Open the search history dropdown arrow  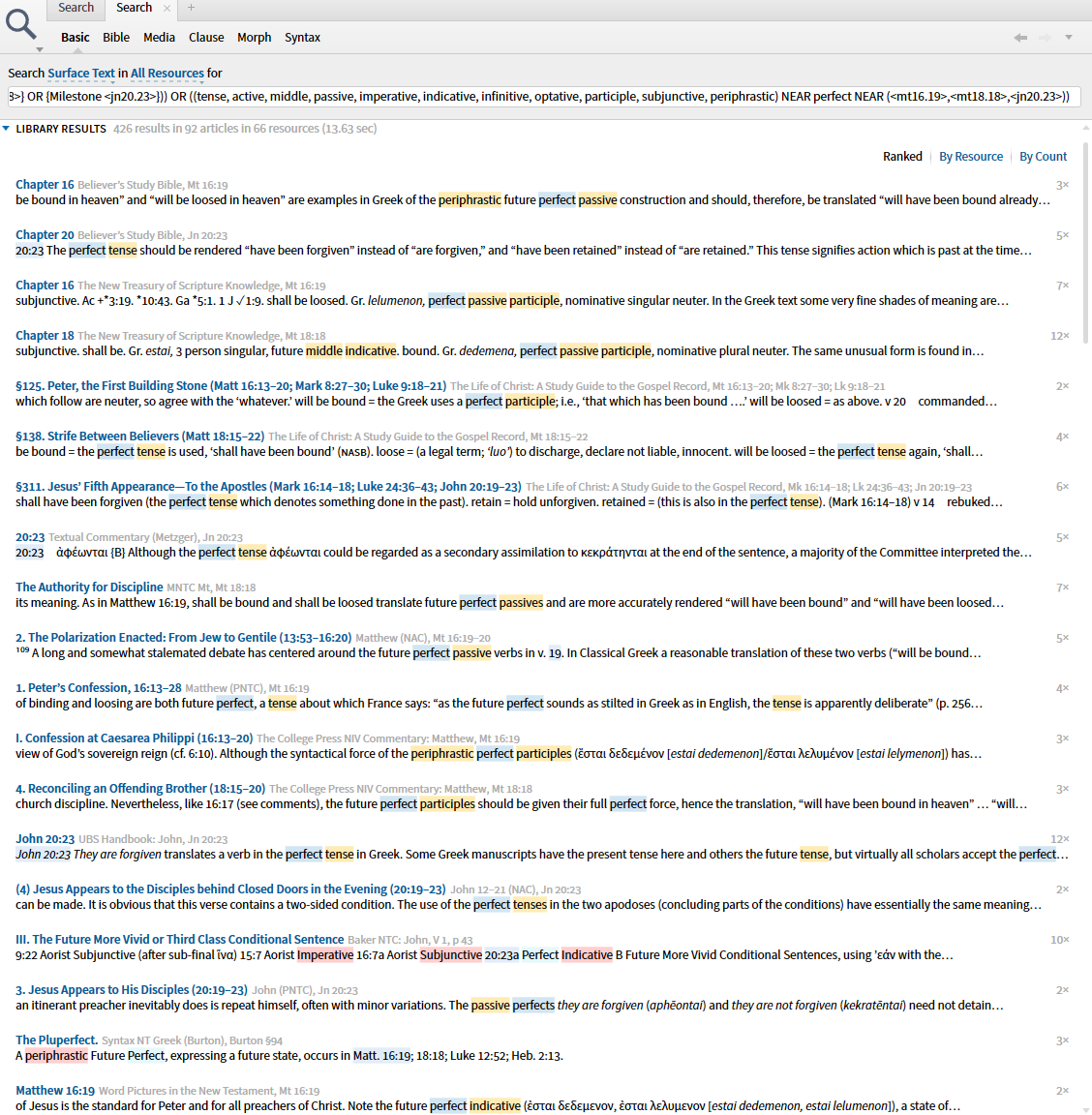[x=1069, y=38]
